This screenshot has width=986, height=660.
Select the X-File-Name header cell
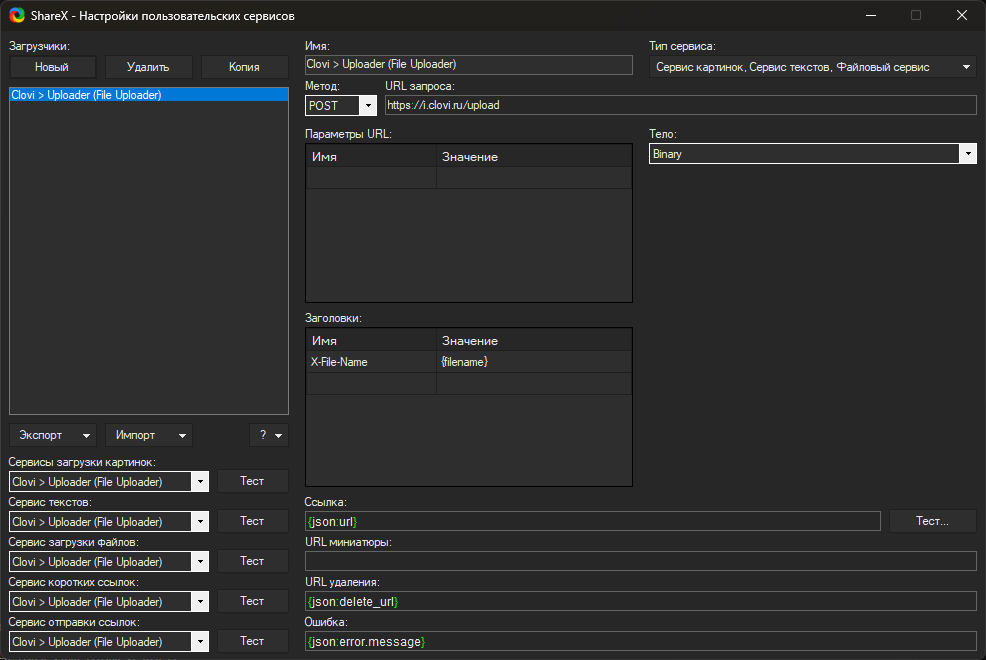371,362
